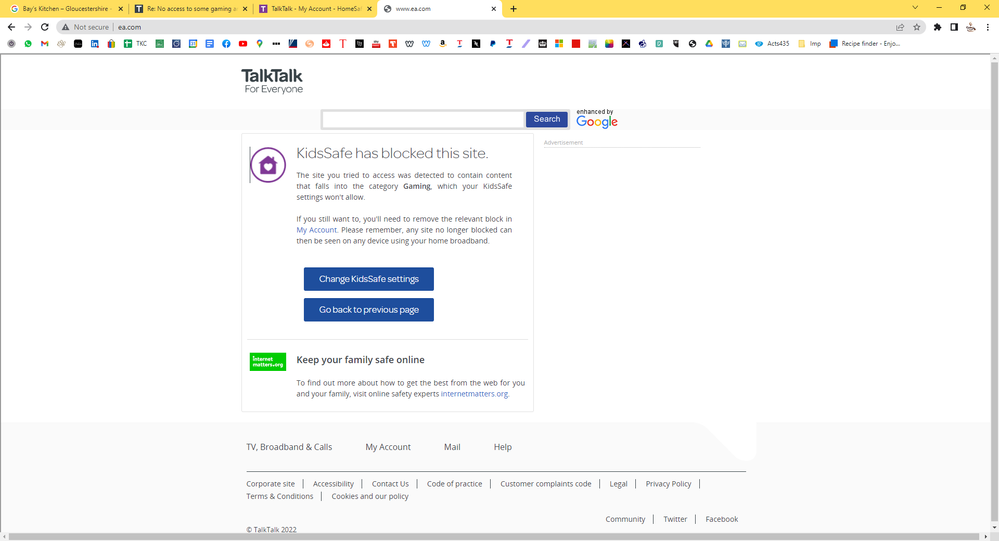999x541 pixels.
Task: Open the Customer complaints code link
Action: (x=545, y=484)
